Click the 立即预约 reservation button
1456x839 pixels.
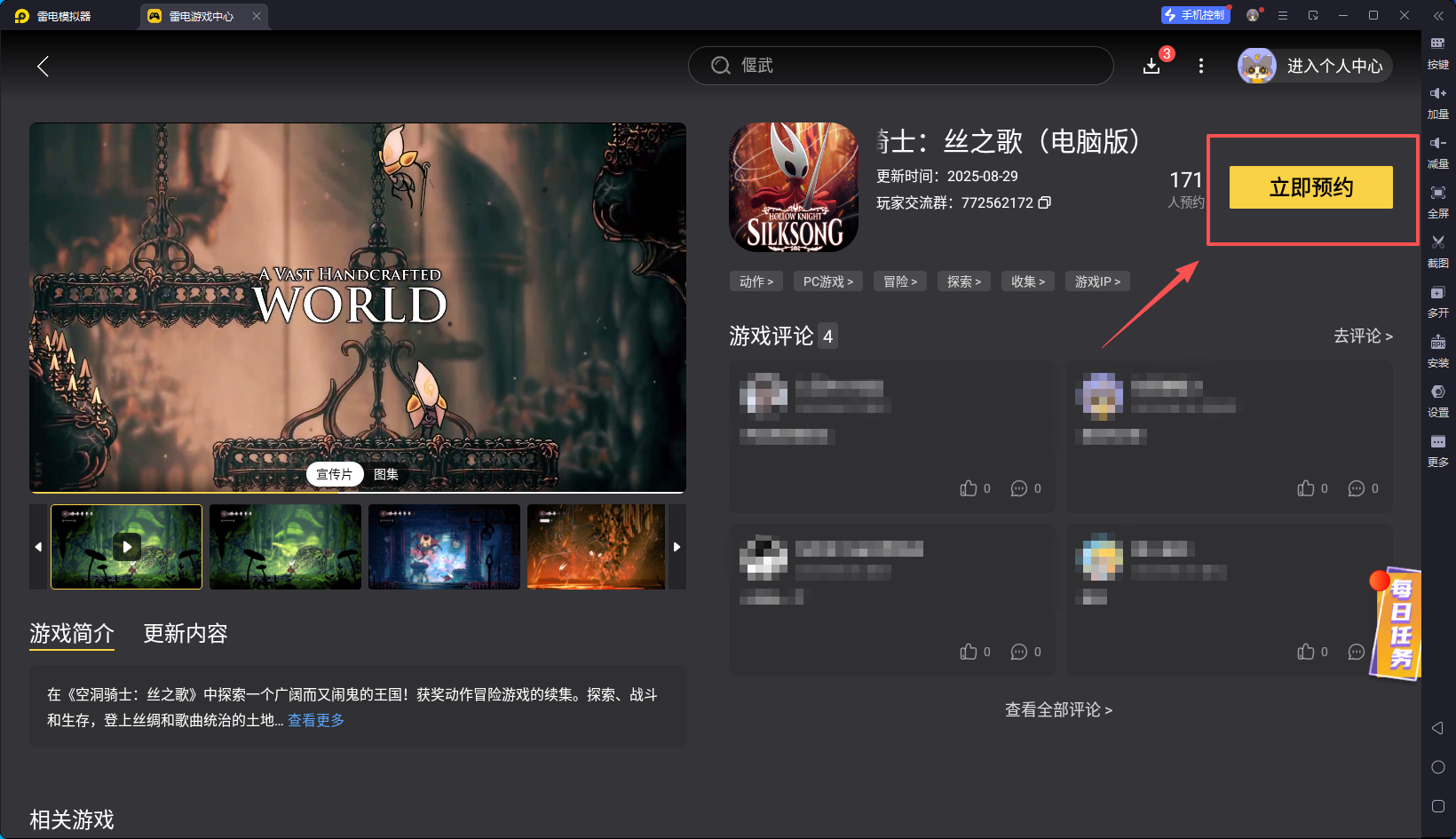tap(1310, 187)
